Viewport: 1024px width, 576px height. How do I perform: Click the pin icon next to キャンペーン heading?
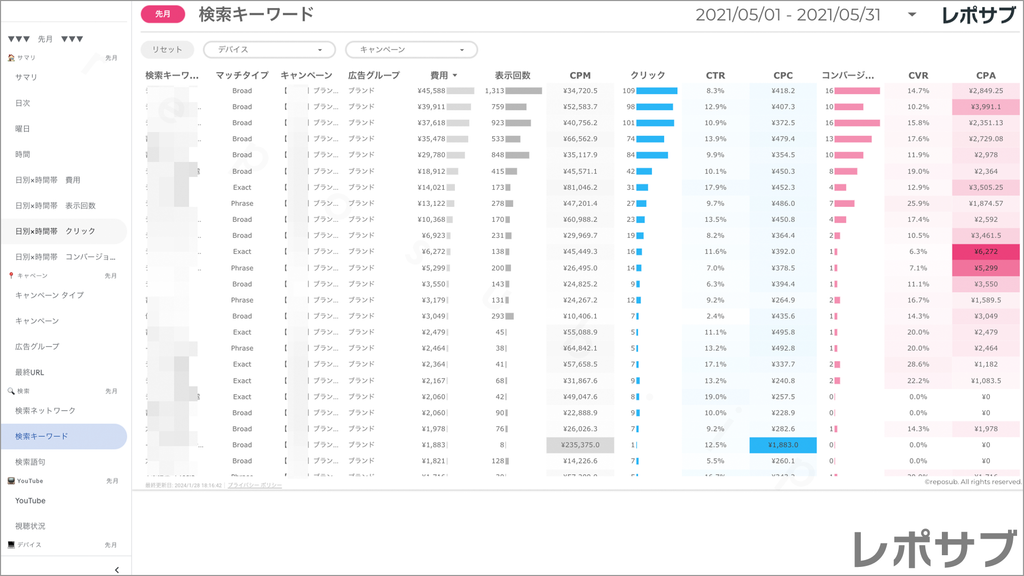(x=11, y=275)
